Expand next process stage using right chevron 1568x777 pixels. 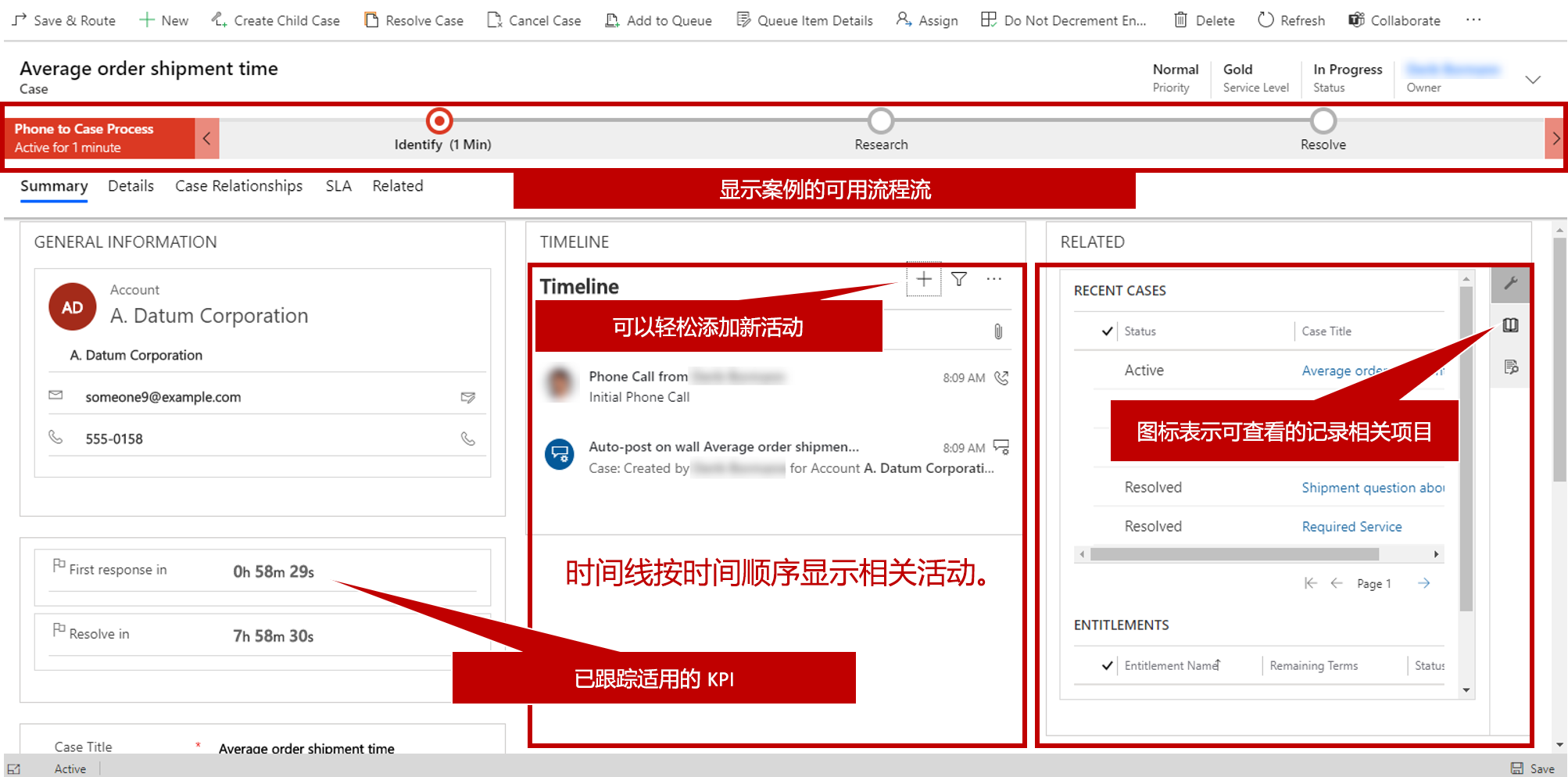(x=1555, y=138)
